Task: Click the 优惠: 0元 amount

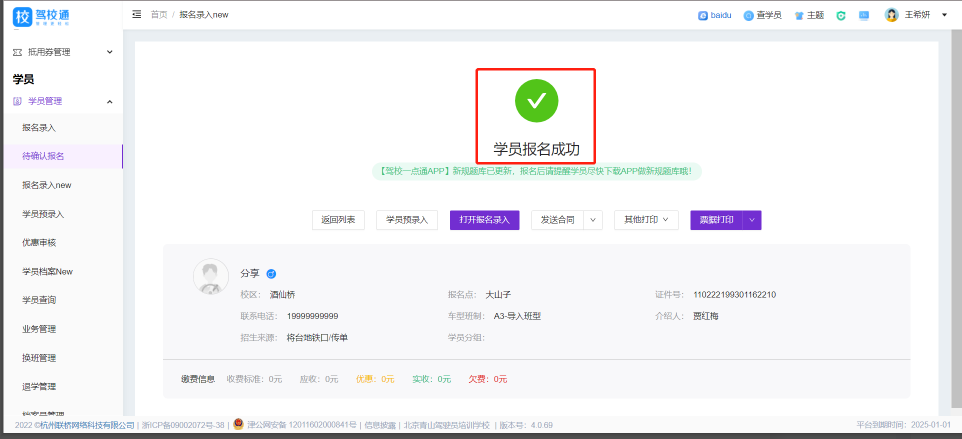Action: (x=375, y=379)
